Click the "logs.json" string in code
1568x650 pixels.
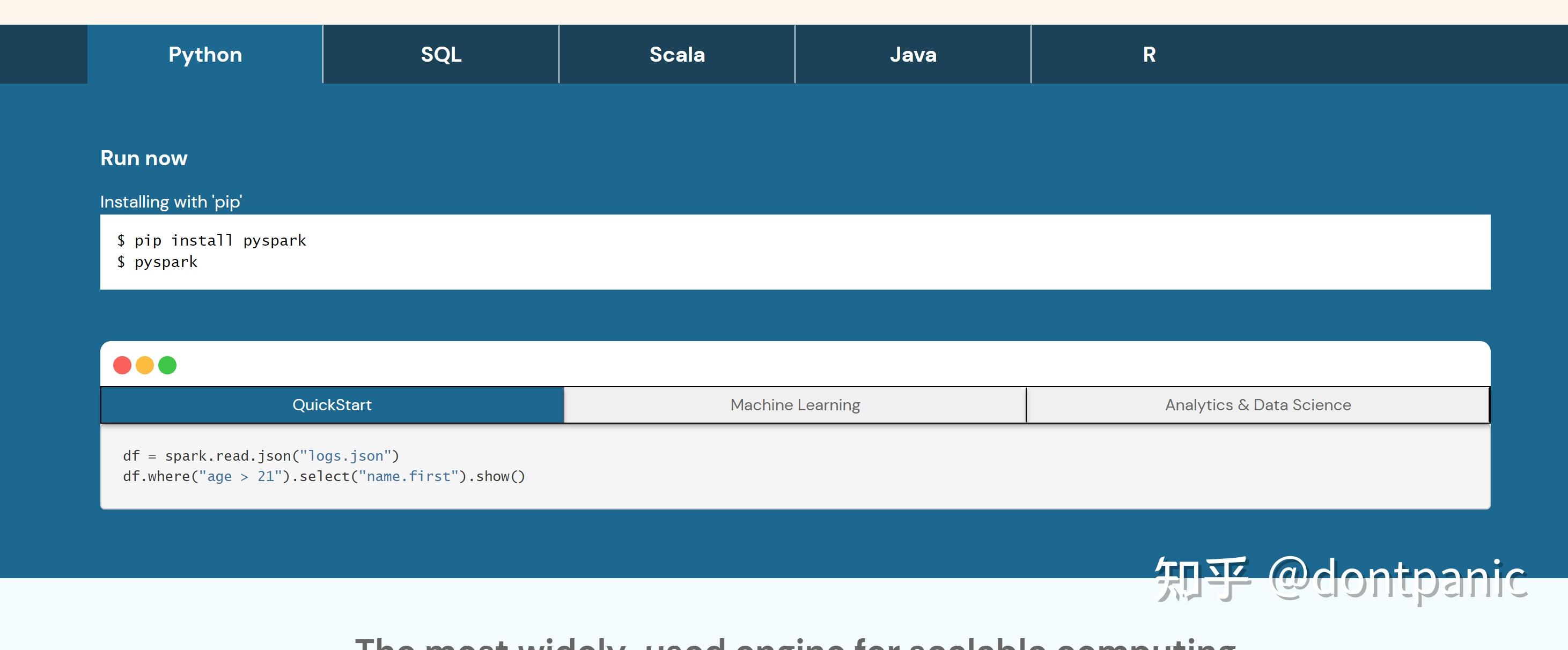pyautogui.click(x=346, y=456)
